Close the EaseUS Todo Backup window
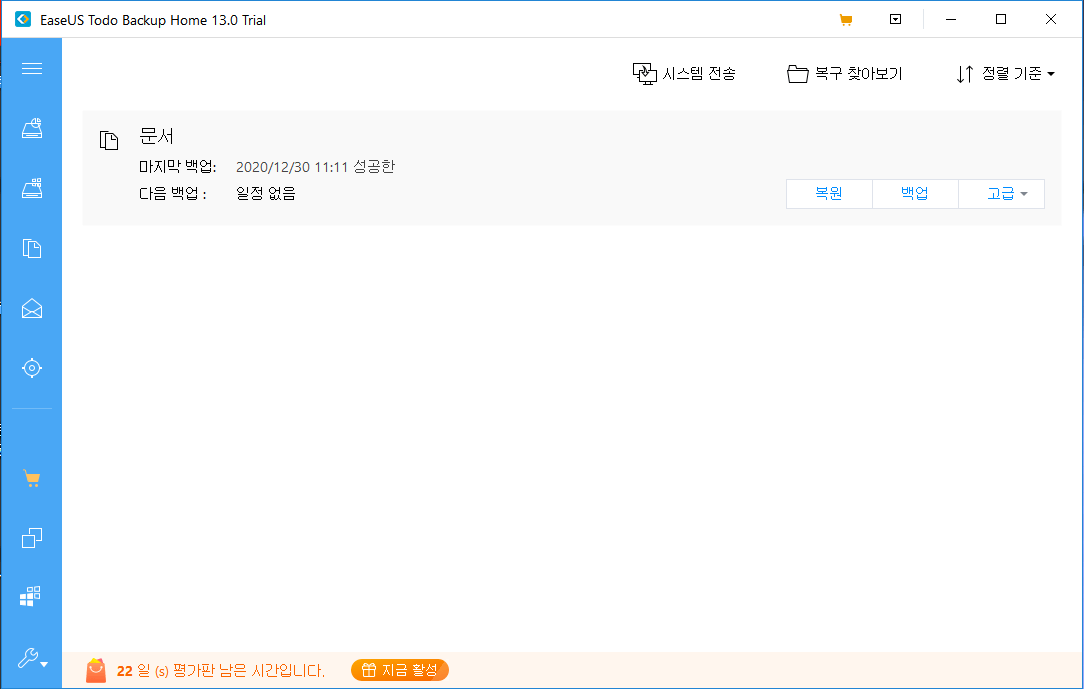The image size is (1084, 689). 1050,19
